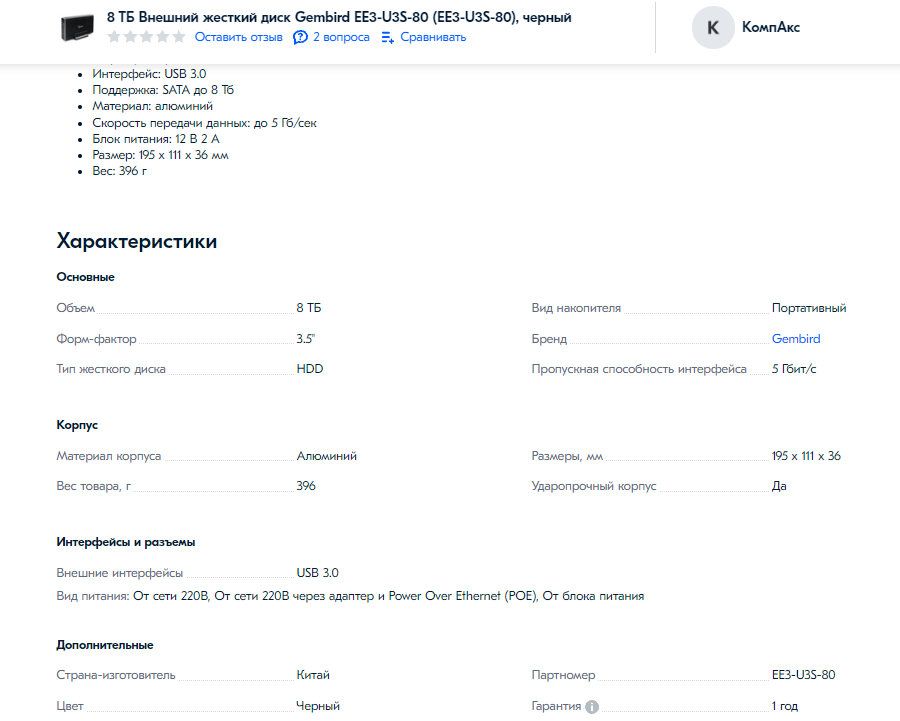Click the bullet «Интерфейс: USB 3.0»

[149, 73]
